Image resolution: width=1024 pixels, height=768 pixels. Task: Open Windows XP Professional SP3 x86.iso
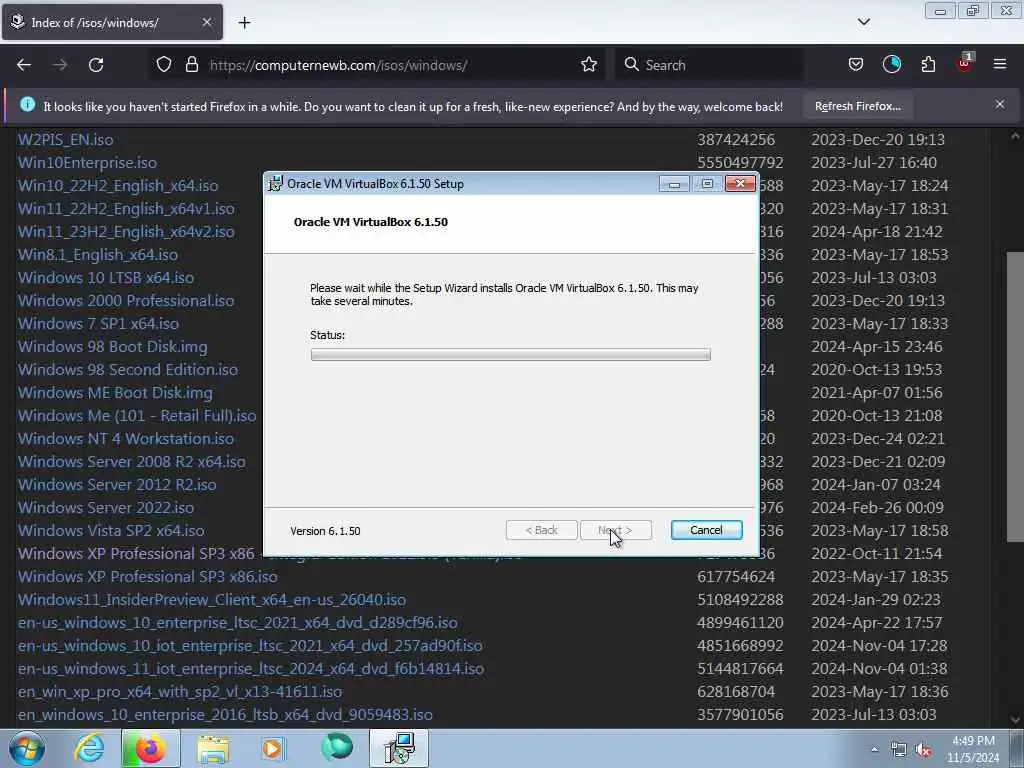[x=148, y=577]
